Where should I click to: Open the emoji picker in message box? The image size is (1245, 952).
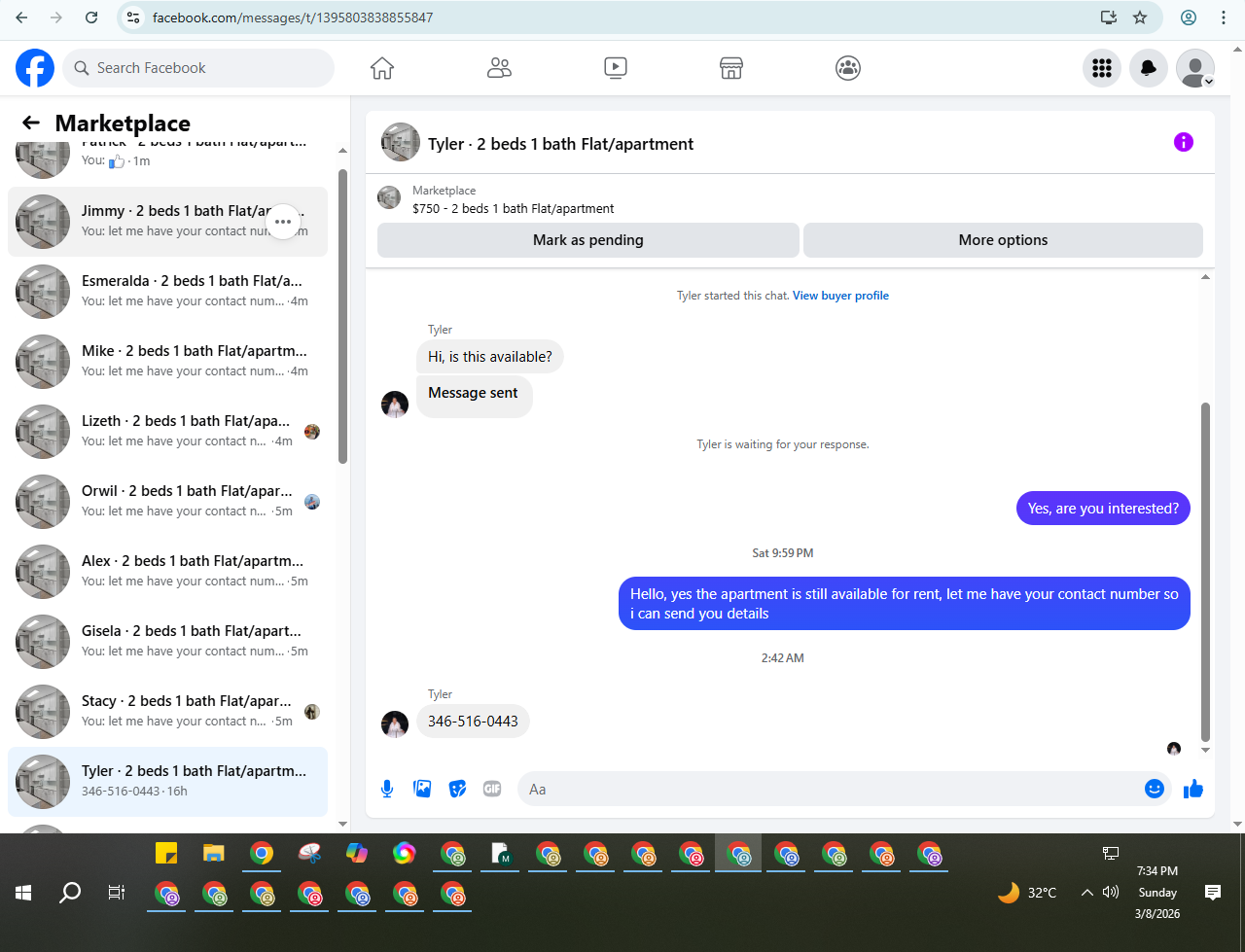[1155, 789]
